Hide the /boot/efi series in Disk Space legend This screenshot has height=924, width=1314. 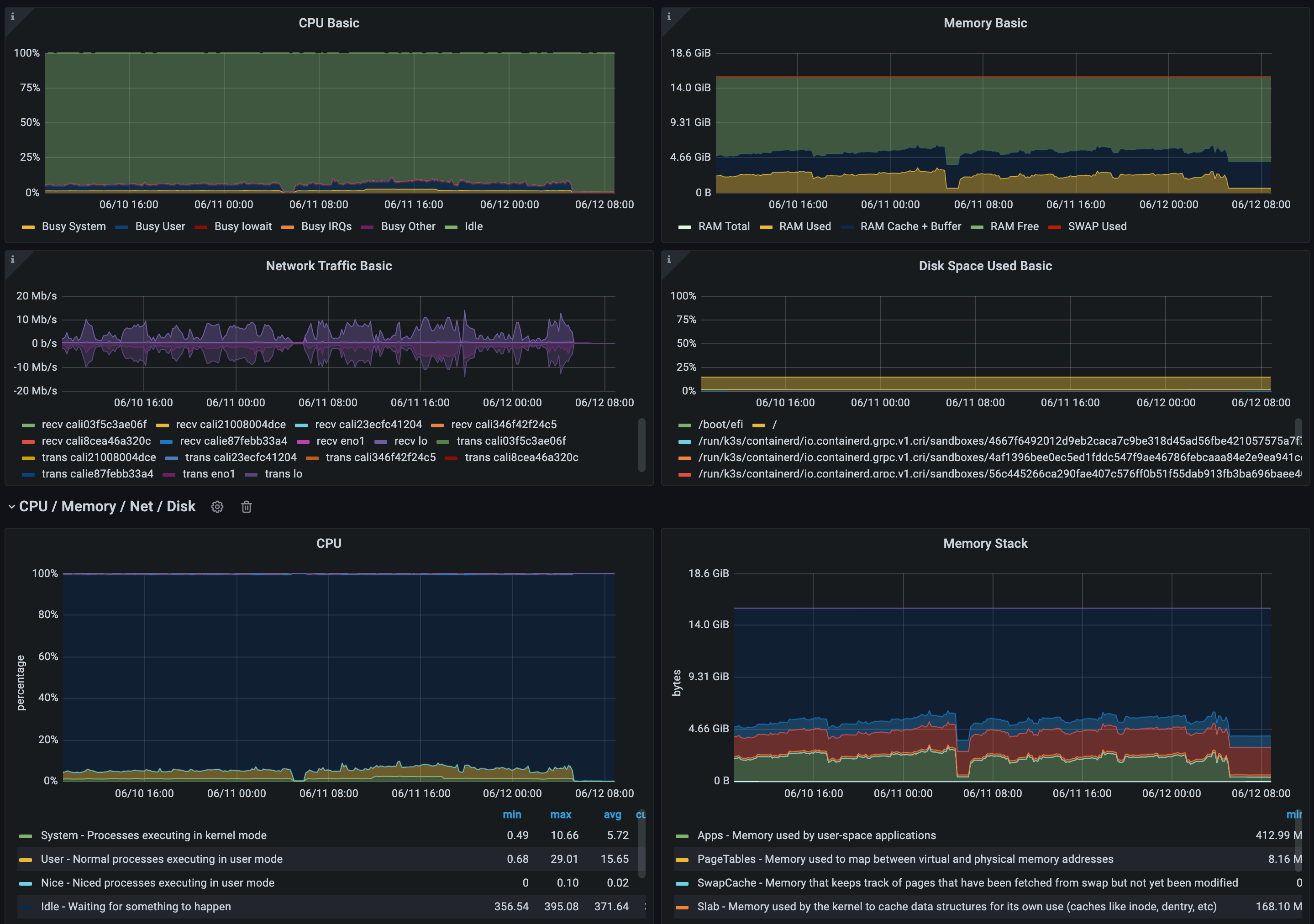720,424
